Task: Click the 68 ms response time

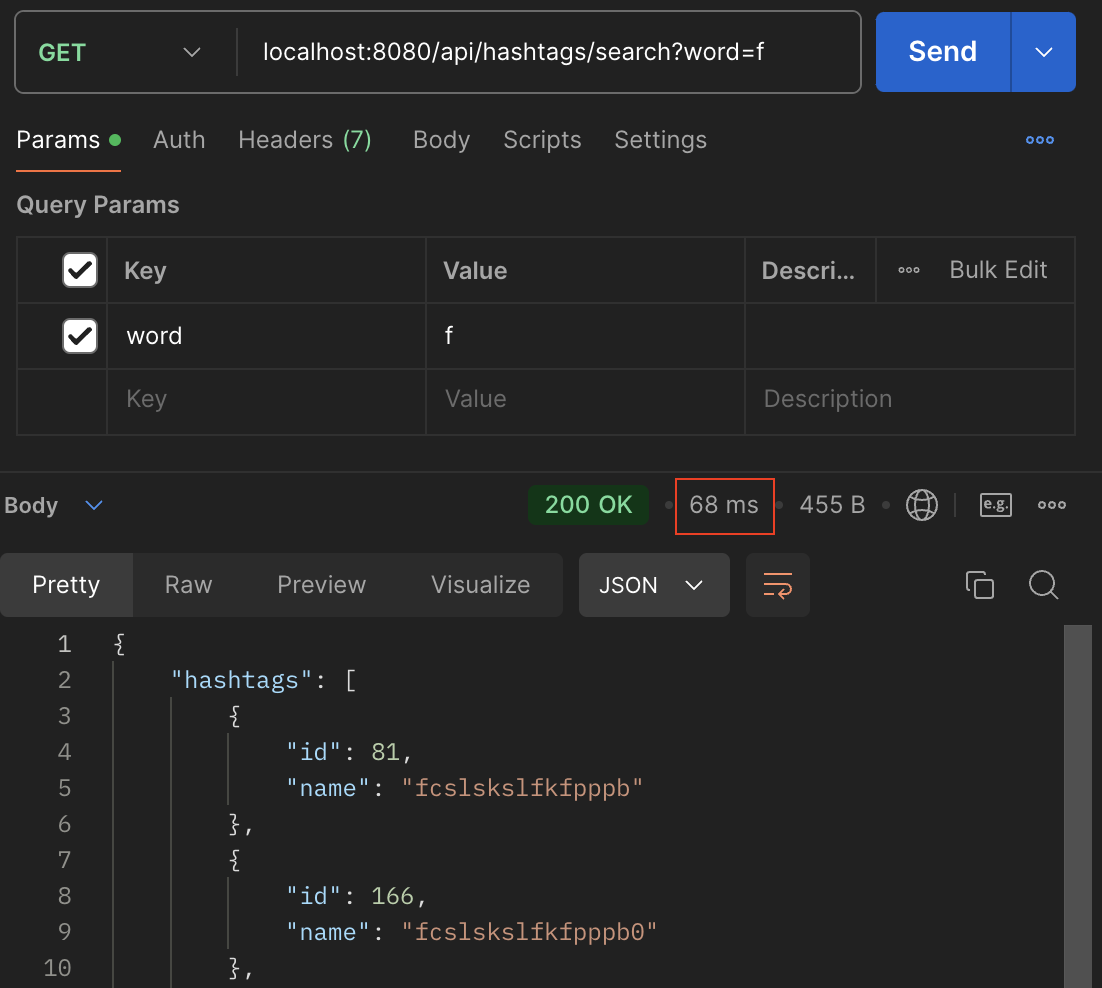Action: coord(724,505)
